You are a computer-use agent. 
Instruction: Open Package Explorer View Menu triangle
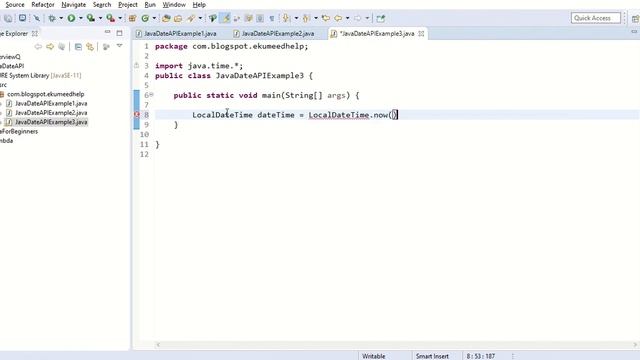(120, 46)
